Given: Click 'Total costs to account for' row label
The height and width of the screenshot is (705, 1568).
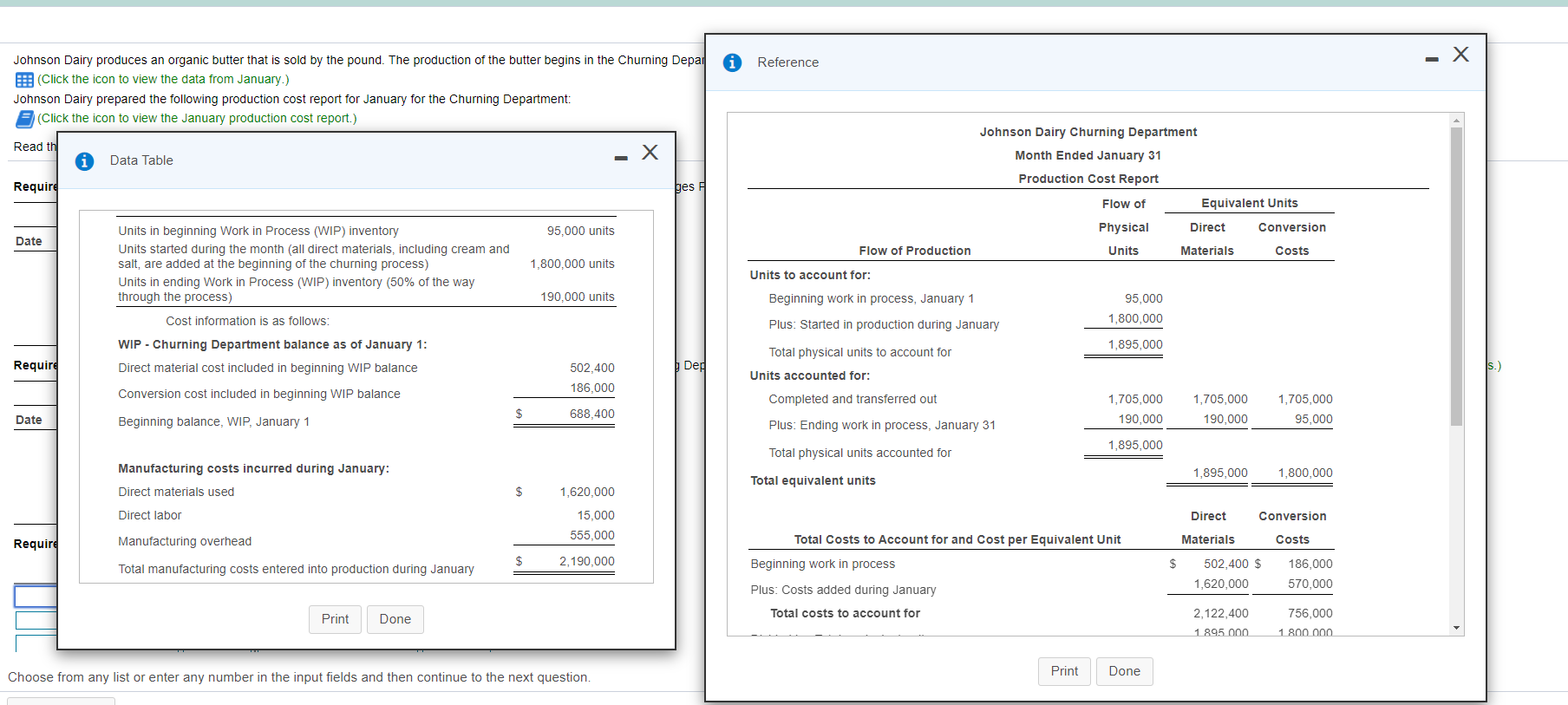Looking at the screenshot, I should click(845, 613).
